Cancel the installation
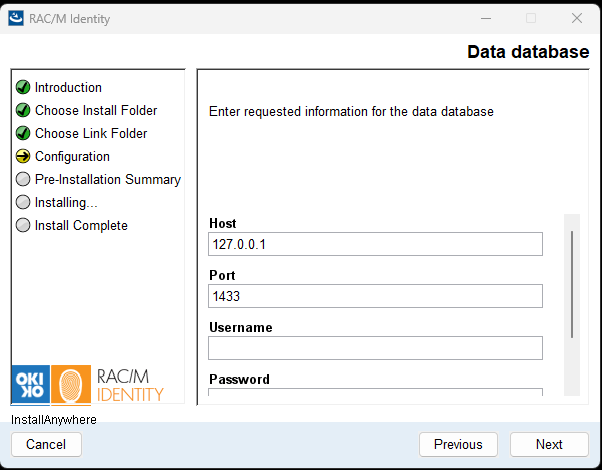The width and height of the screenshot is (602, 470). pos(46,444)
